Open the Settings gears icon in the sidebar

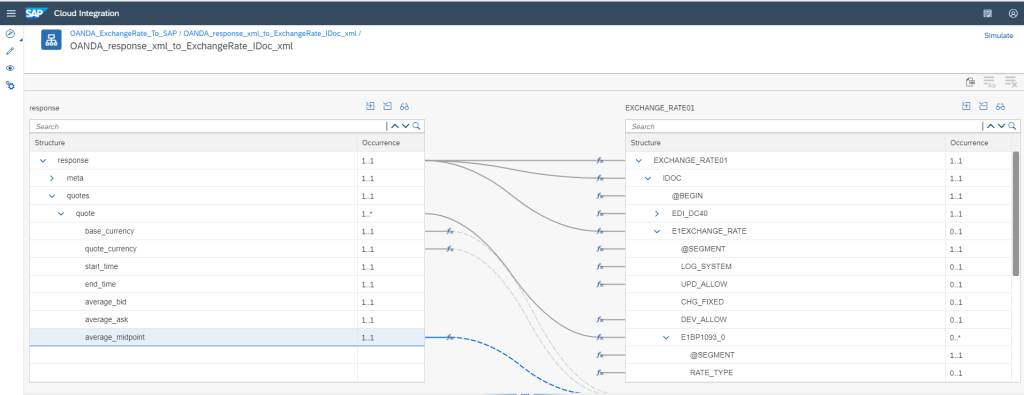(10, 86)
